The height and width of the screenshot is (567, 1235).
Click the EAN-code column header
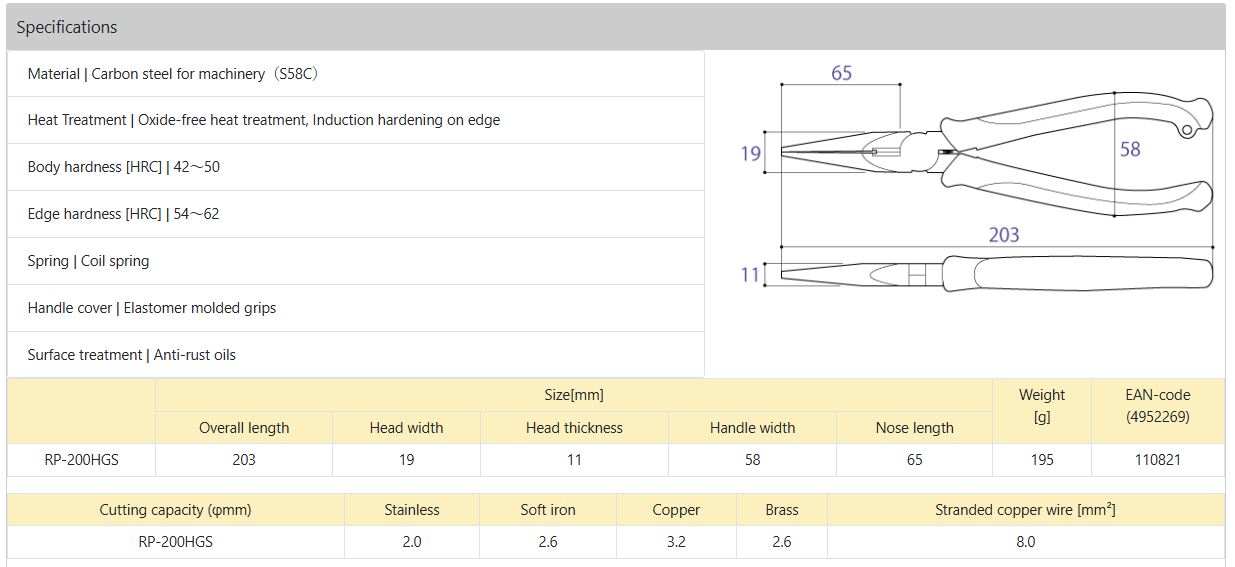(x=1158, y=406)
